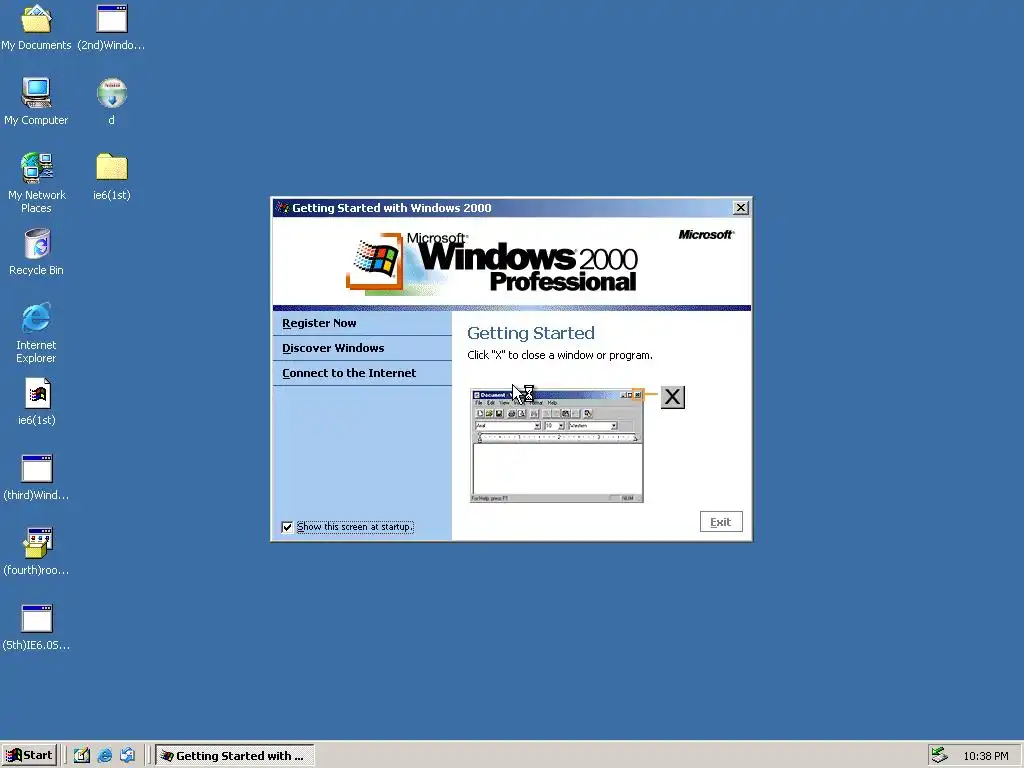
Task: Close the Getting Started dialog
Action: click(x=741, y=208)
